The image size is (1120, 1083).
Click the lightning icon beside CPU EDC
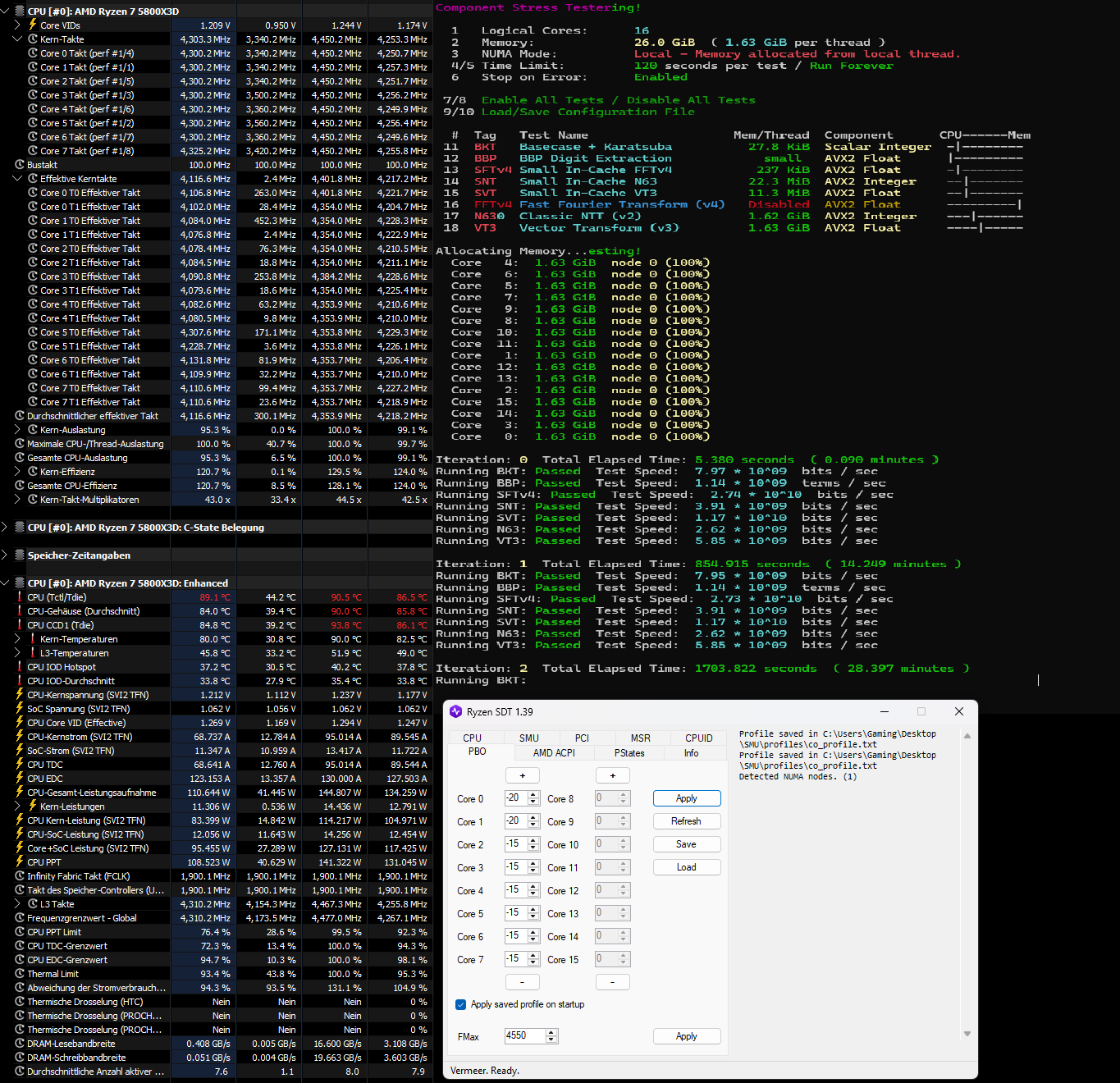pos(20,778)
